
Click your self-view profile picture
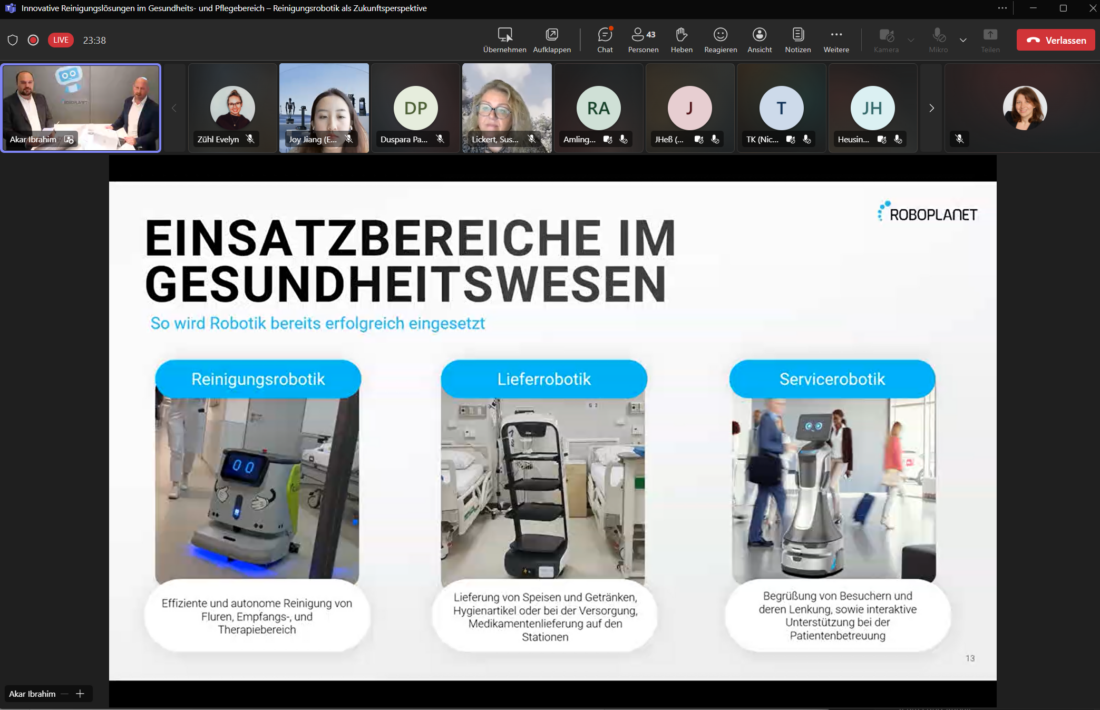click(1024, 107)
